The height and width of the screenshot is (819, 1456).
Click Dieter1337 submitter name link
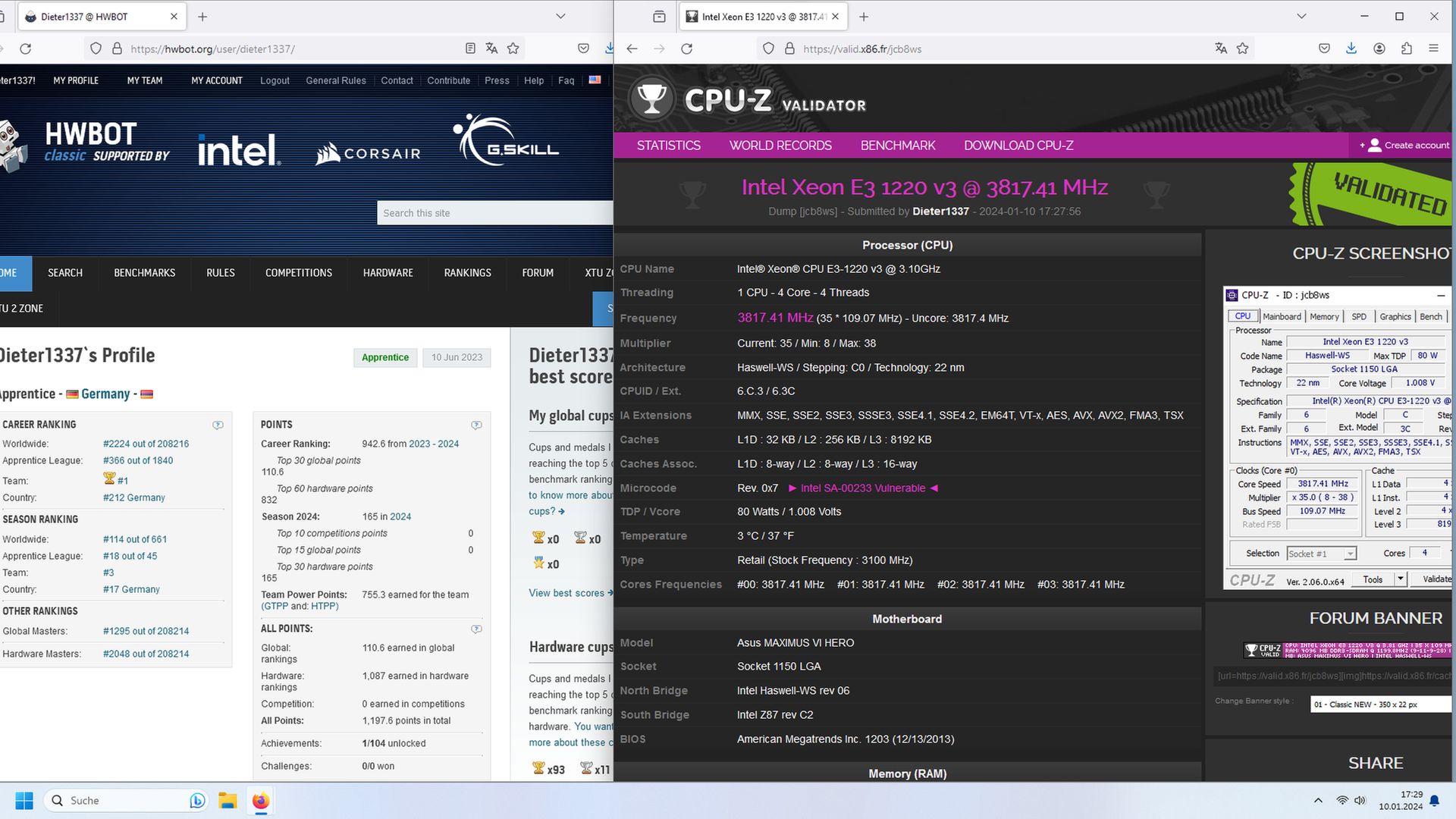(940, 212)
